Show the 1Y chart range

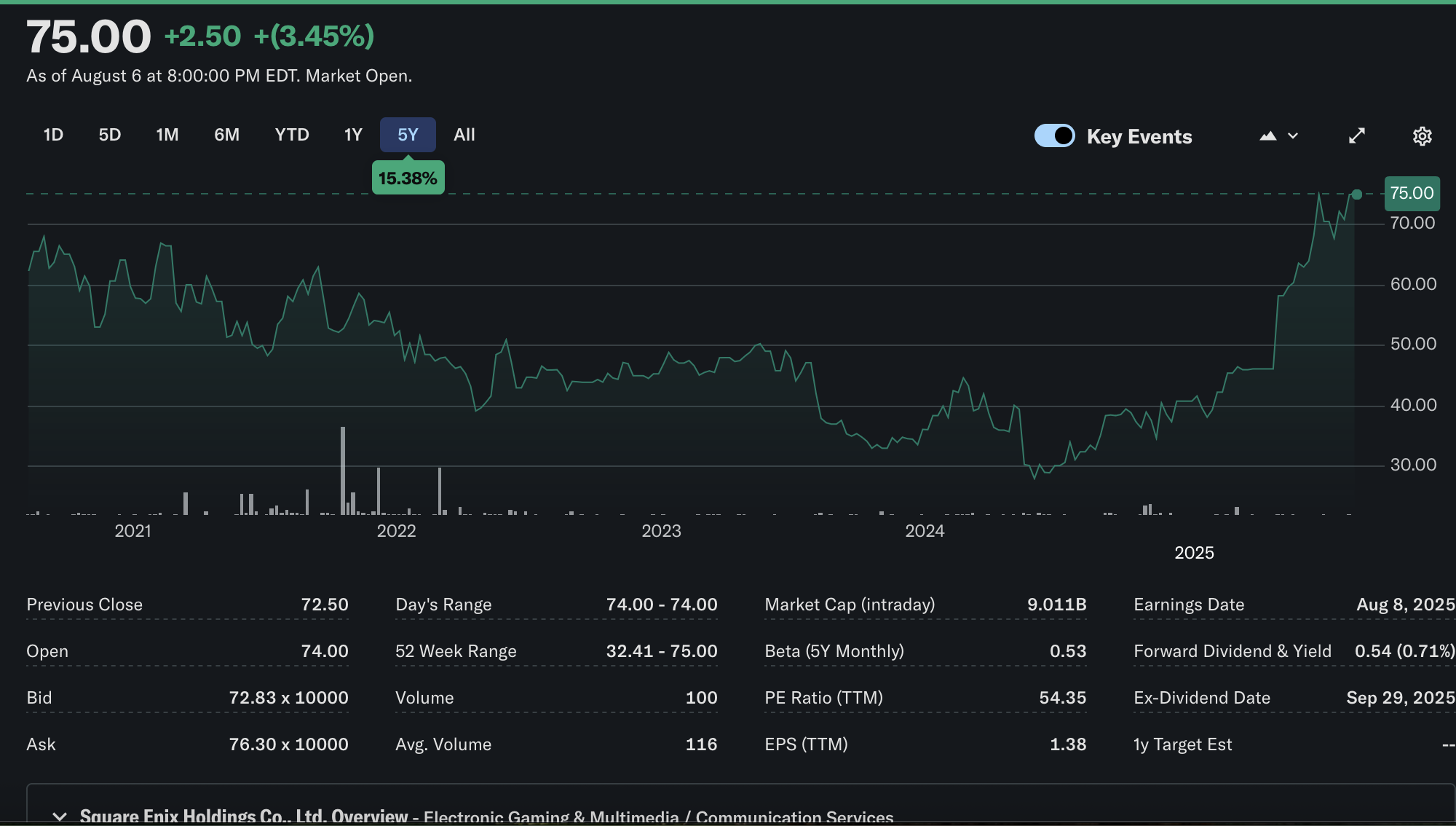pyautogui.click(x=353, y=135)
